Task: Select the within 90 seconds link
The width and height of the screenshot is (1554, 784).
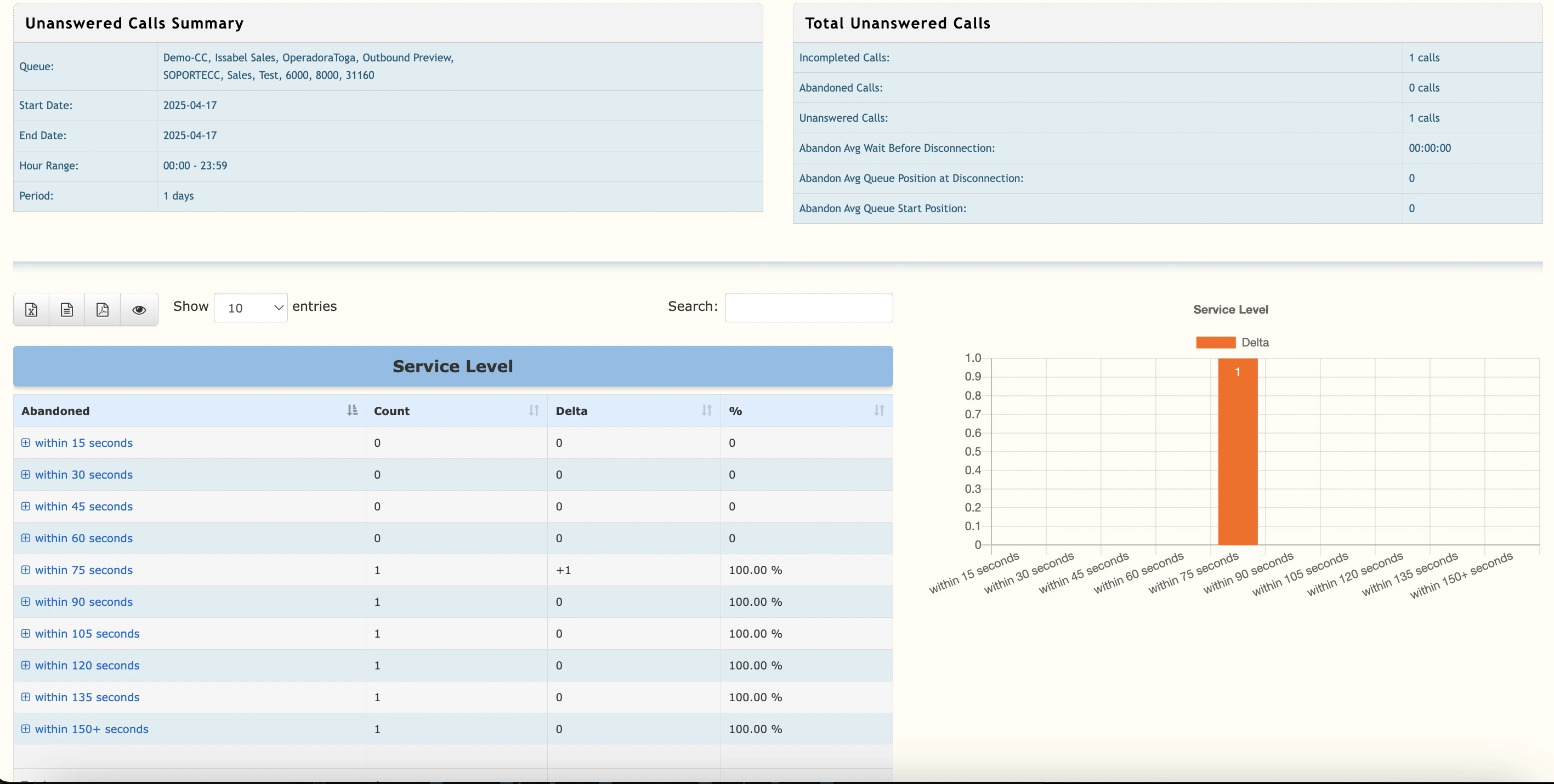Action: click(x=83, y=601)
